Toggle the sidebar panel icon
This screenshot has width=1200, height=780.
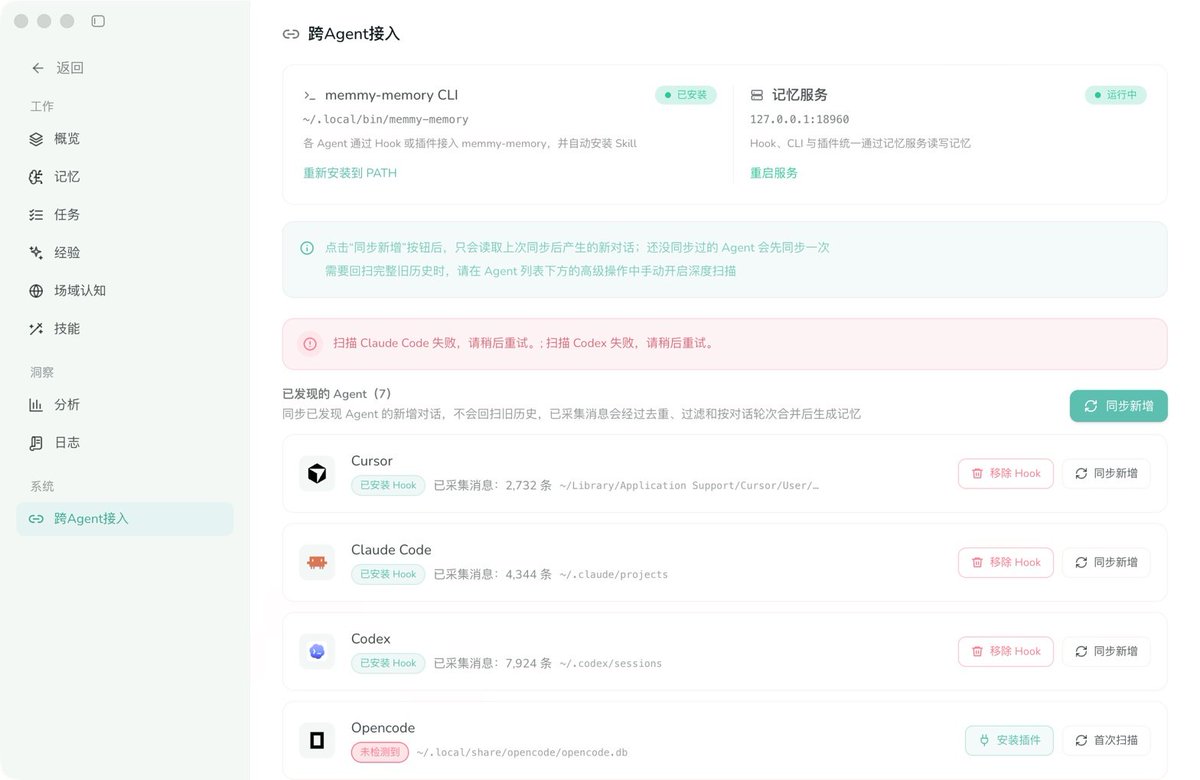click(x=97, y=21)
